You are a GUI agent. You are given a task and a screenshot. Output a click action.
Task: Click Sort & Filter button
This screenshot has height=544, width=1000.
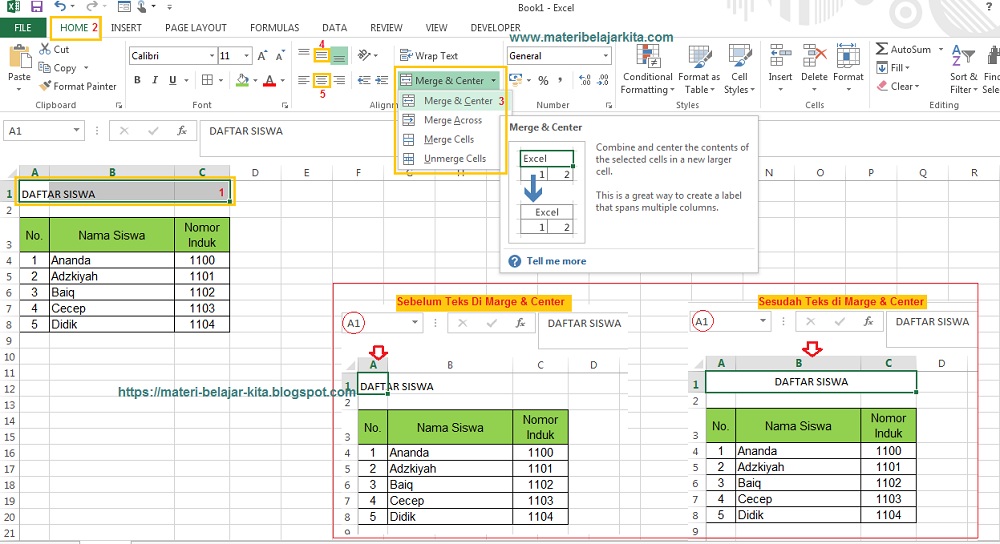click(963, 70)
